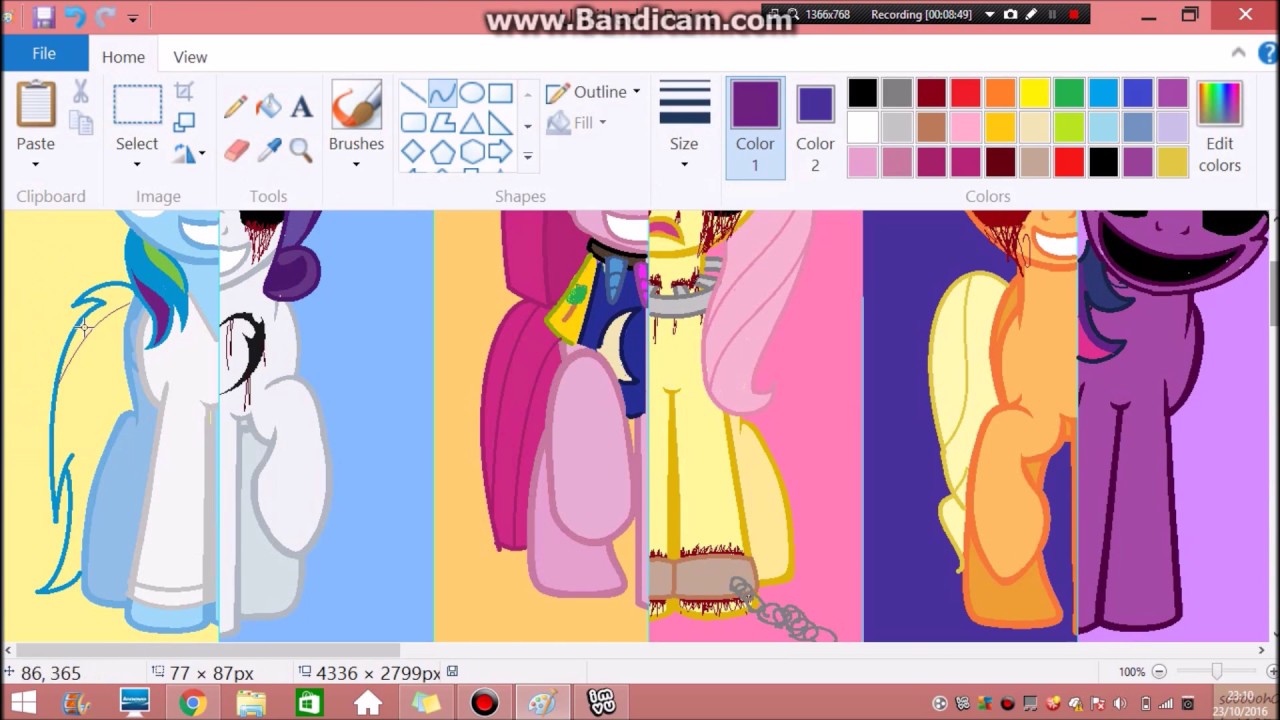Choose the Right arrow shape
Screen dimensions: 1280x720
(500, 152)
